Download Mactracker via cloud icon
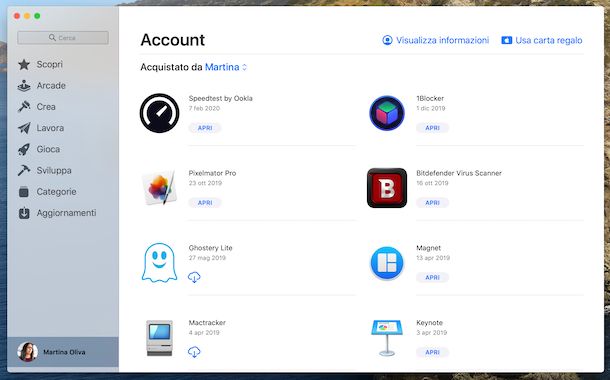 coord(194,352)
